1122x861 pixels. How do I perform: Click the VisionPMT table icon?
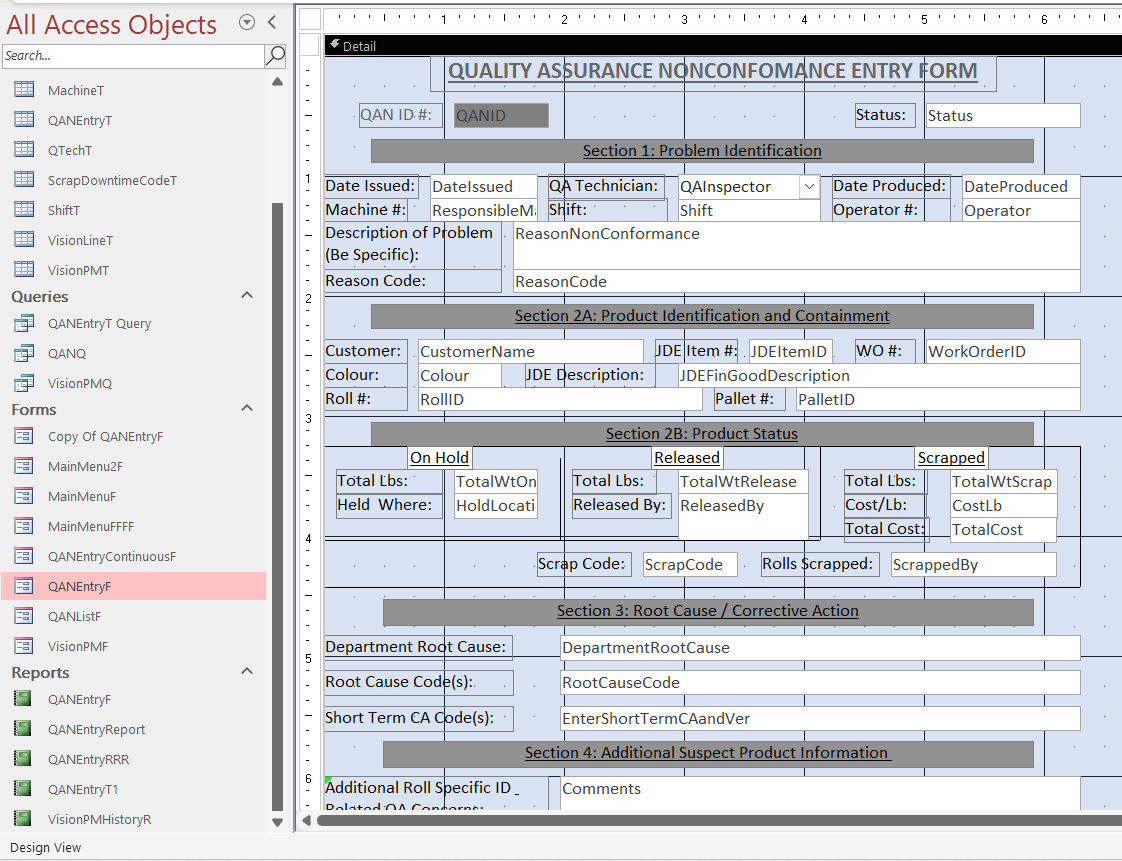[24, 270]
